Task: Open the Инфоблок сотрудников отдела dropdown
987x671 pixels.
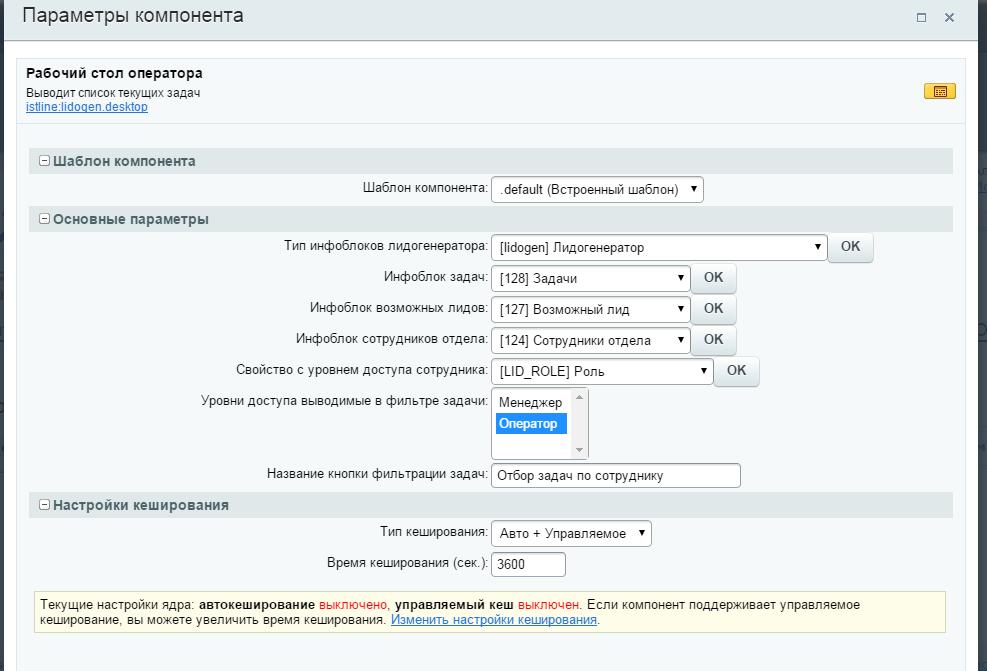Action: 590,340
